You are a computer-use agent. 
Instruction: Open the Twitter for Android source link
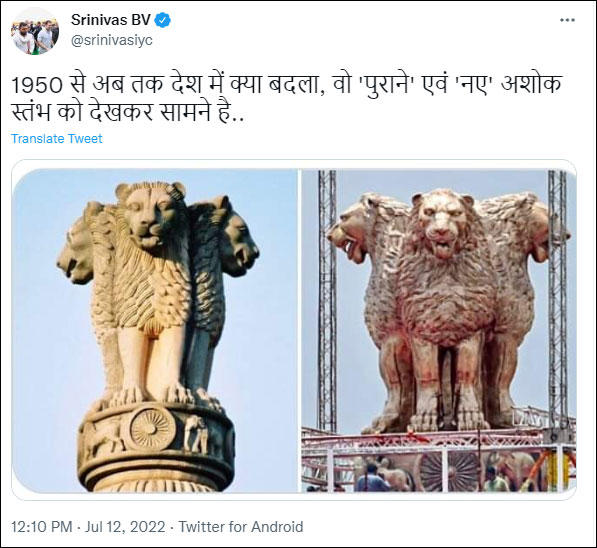[241, 527]
